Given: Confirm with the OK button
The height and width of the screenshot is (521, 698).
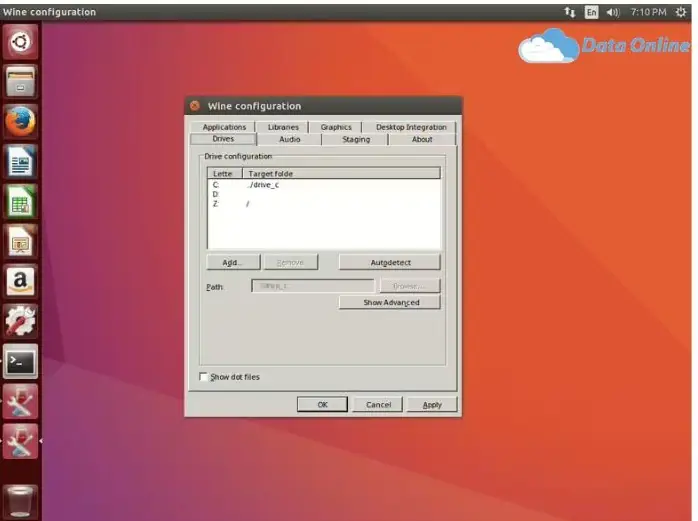Looking at the screenshot, I should coord(322,404).
